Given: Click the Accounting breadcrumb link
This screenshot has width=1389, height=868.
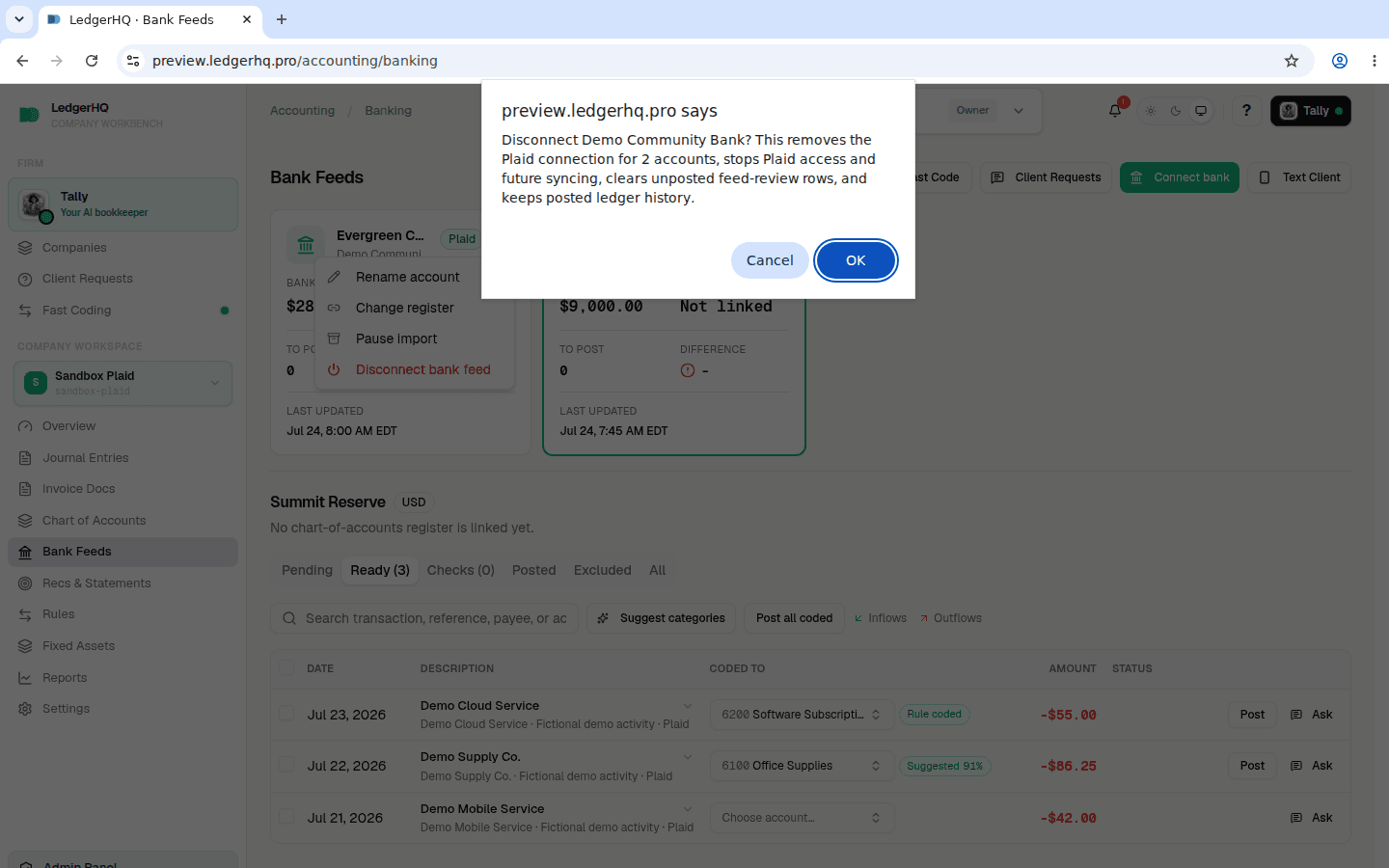Looking at the screenshot, I should (302, 111).
